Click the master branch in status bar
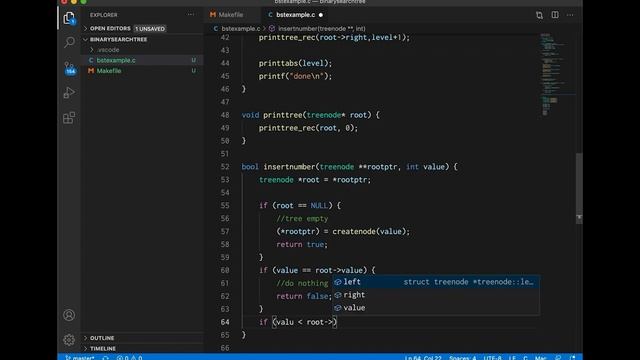 tap(80, 358)
